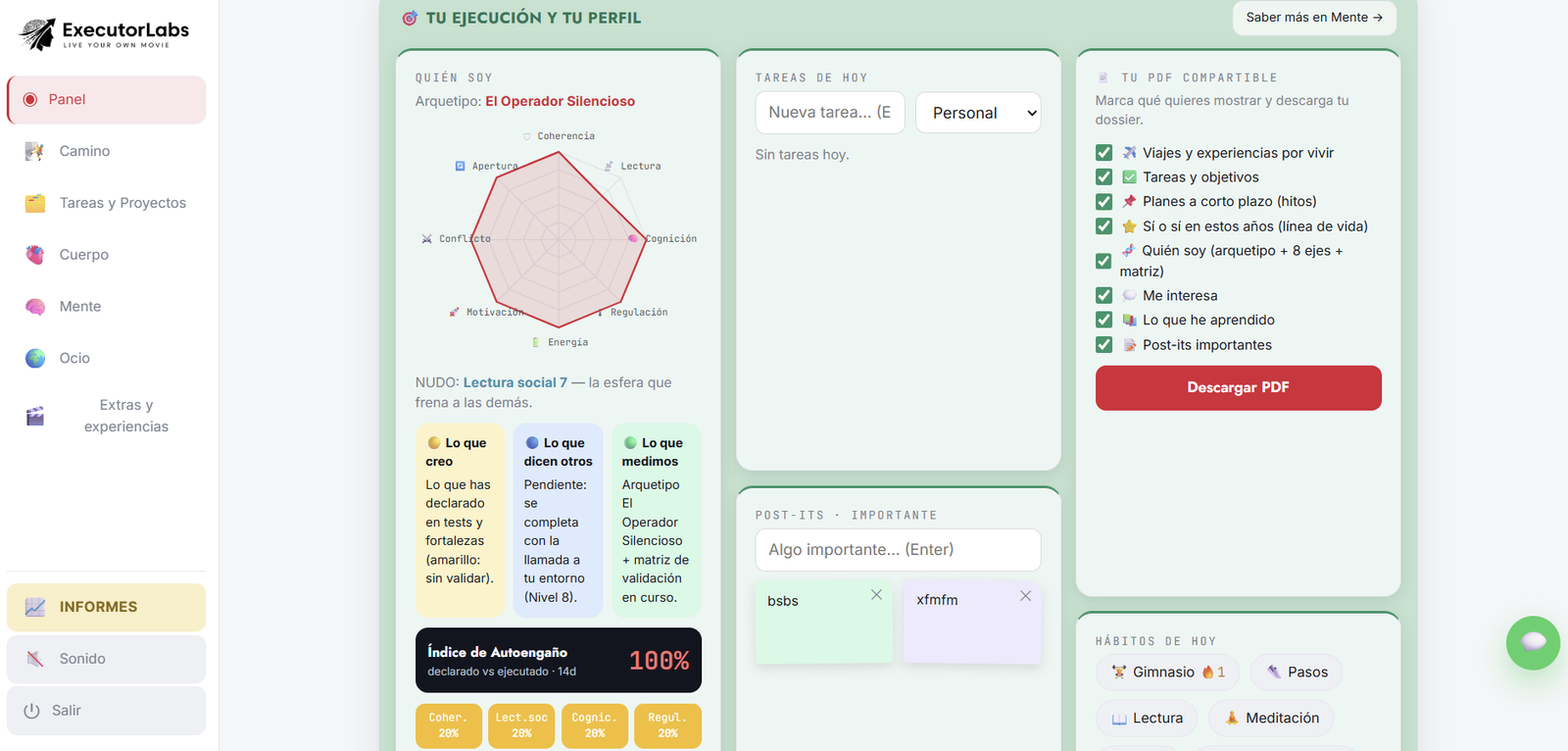Click the Lo que dicen otros blue card
1568x751 pixels.
coord(559,520)
